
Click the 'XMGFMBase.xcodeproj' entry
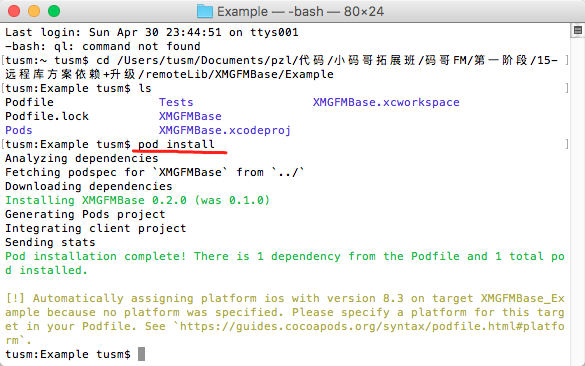pyautogui.click(x=225, y=130)
